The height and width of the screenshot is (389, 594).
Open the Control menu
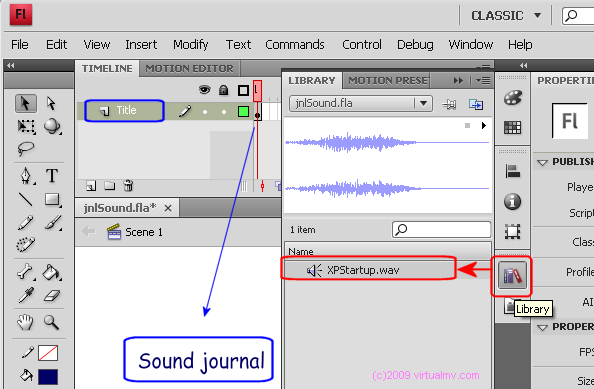tap(362, 45)
